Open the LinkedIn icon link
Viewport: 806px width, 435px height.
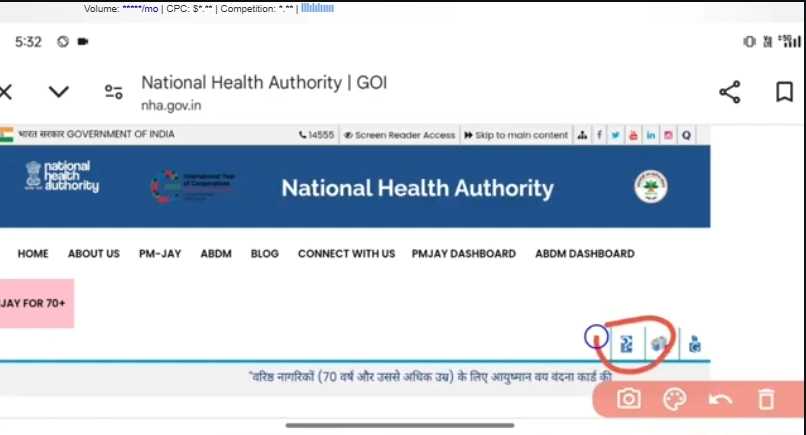[x=651, y=135]
